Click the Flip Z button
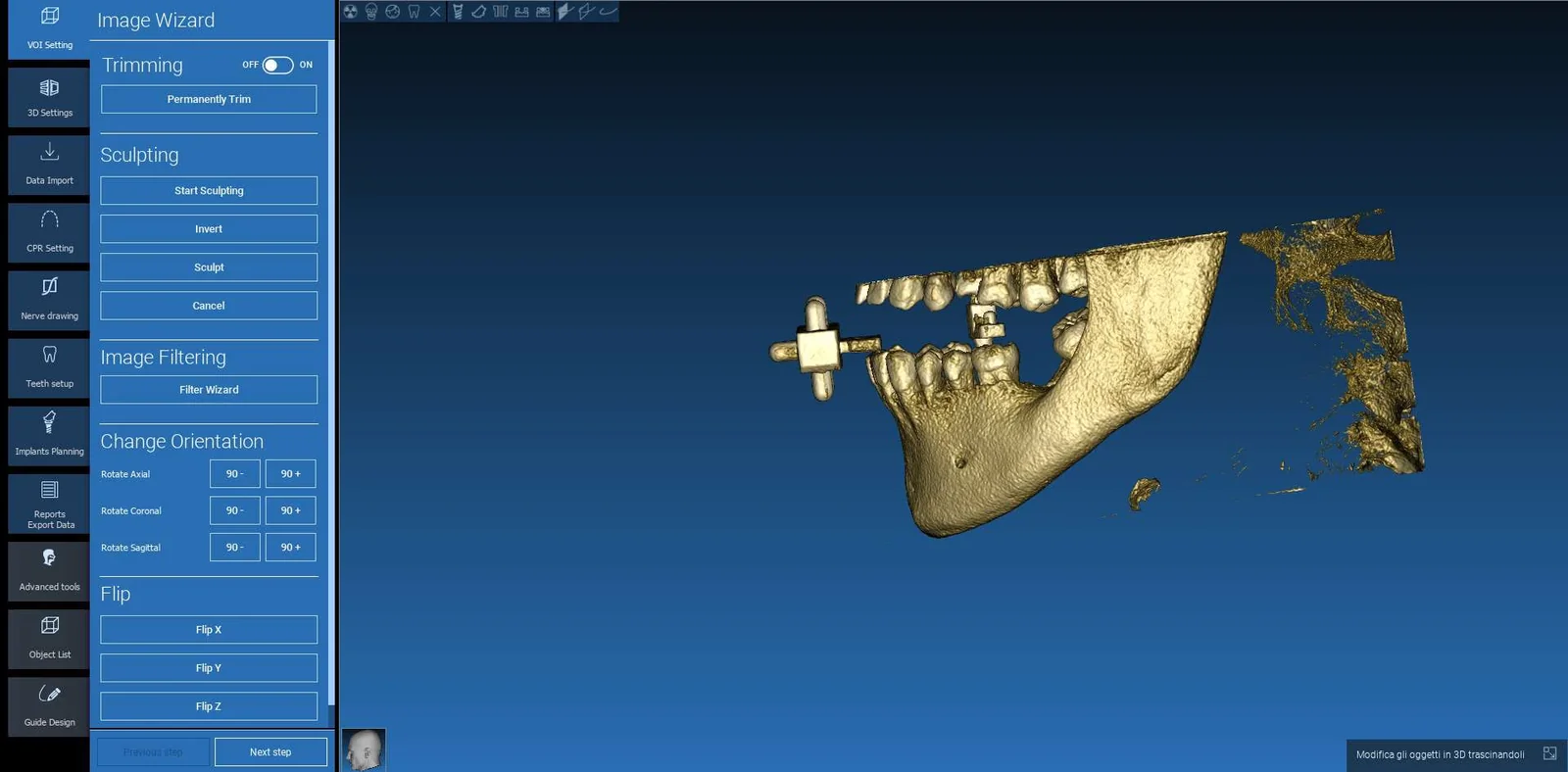The height and width of the screenshot is (772, 1568). tap(209, 705)
